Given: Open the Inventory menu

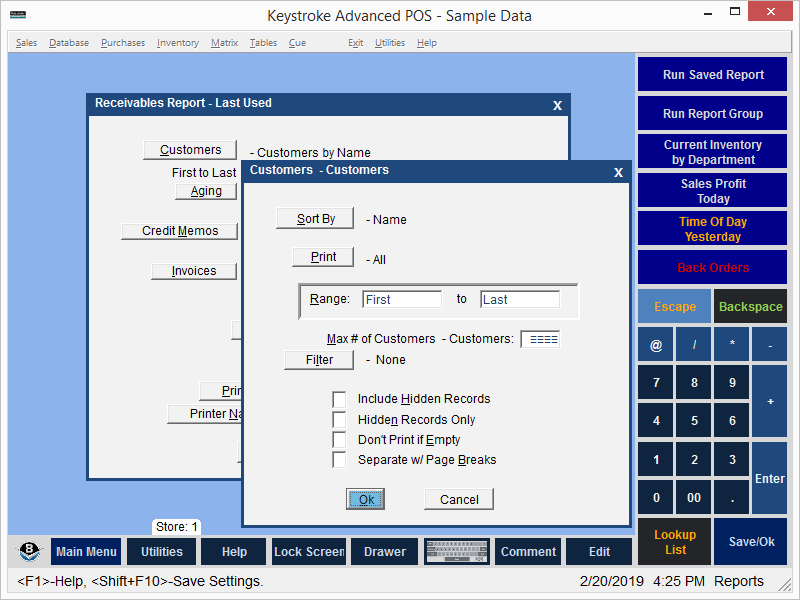Looking at the screenshot, I should coord(177,43).
